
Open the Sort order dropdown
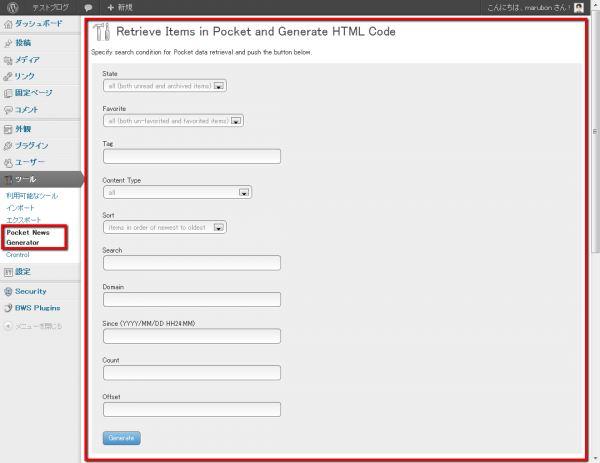(x=165, y=227)
